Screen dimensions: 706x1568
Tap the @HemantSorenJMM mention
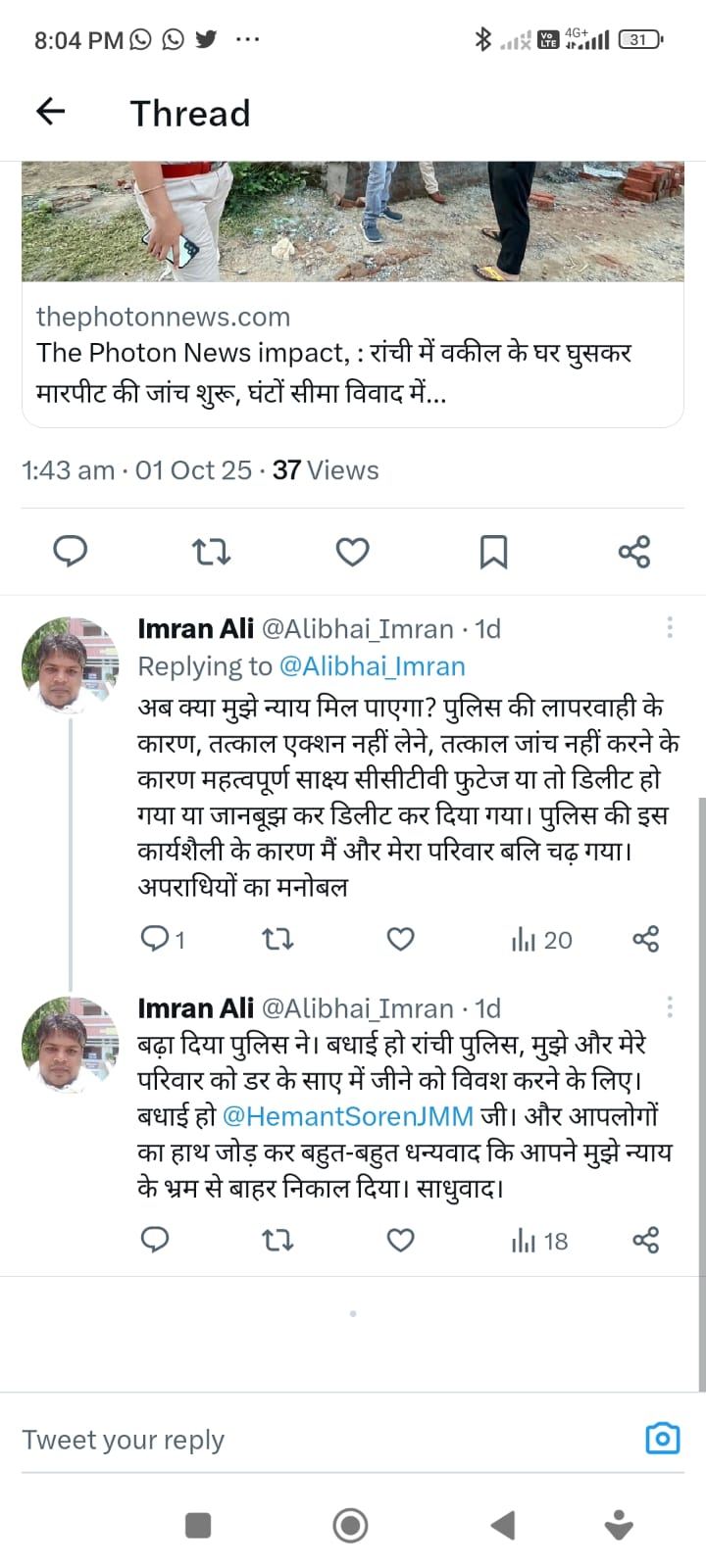click(x=347, y=1116)
